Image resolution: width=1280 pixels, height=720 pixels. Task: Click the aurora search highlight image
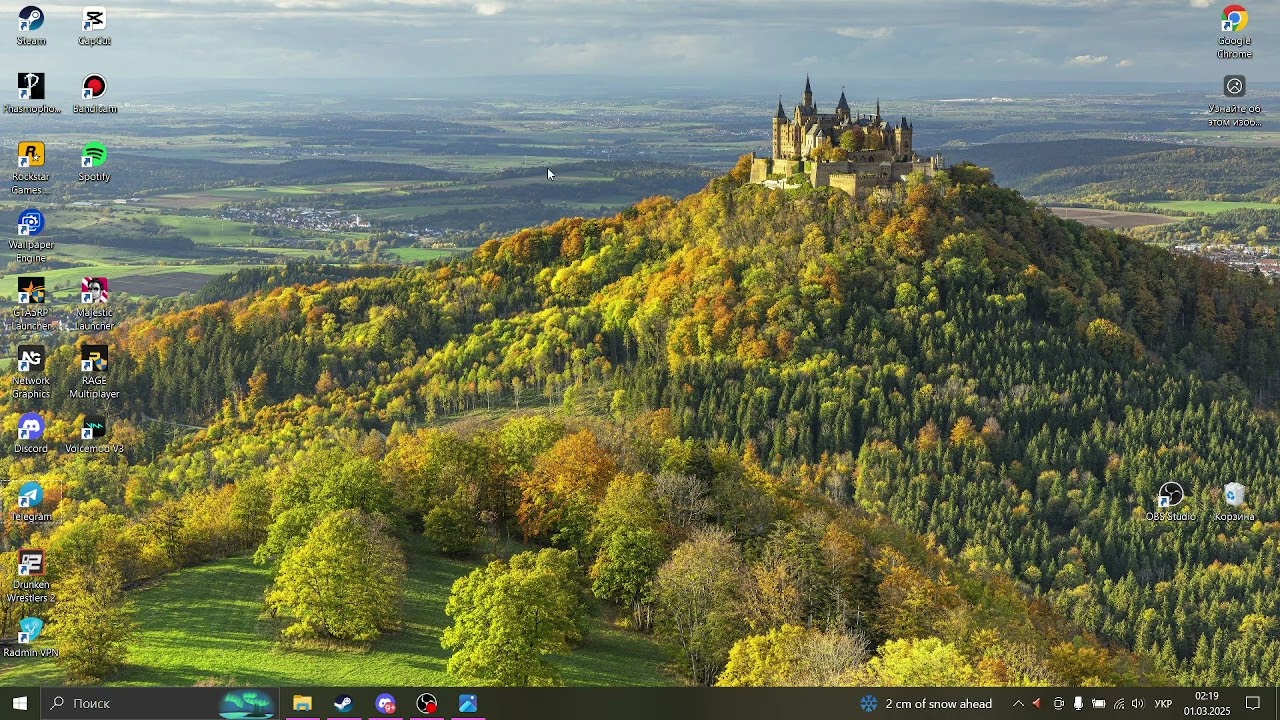(x=246, y=703)
